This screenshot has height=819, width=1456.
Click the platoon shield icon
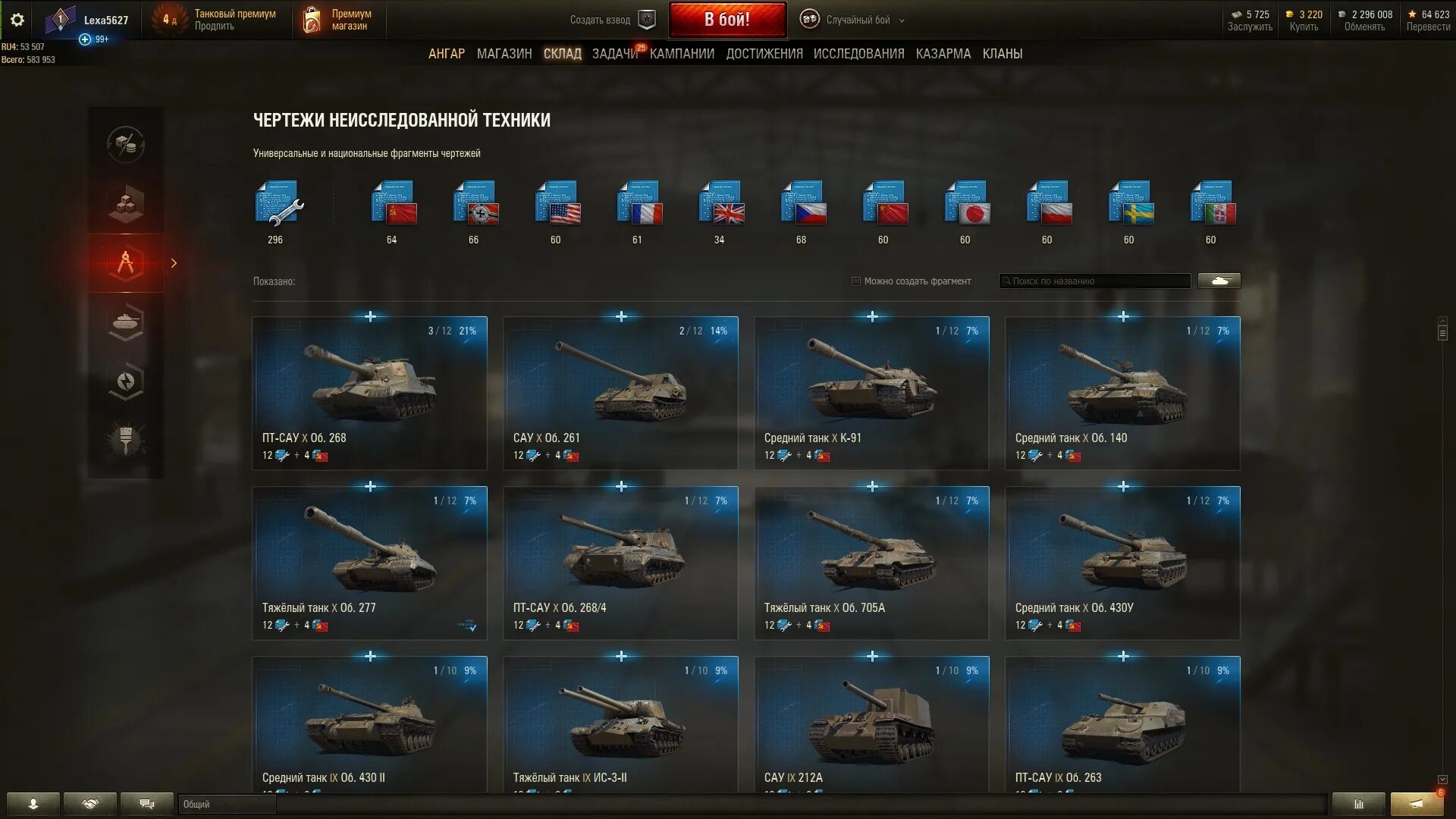[647, 20]
